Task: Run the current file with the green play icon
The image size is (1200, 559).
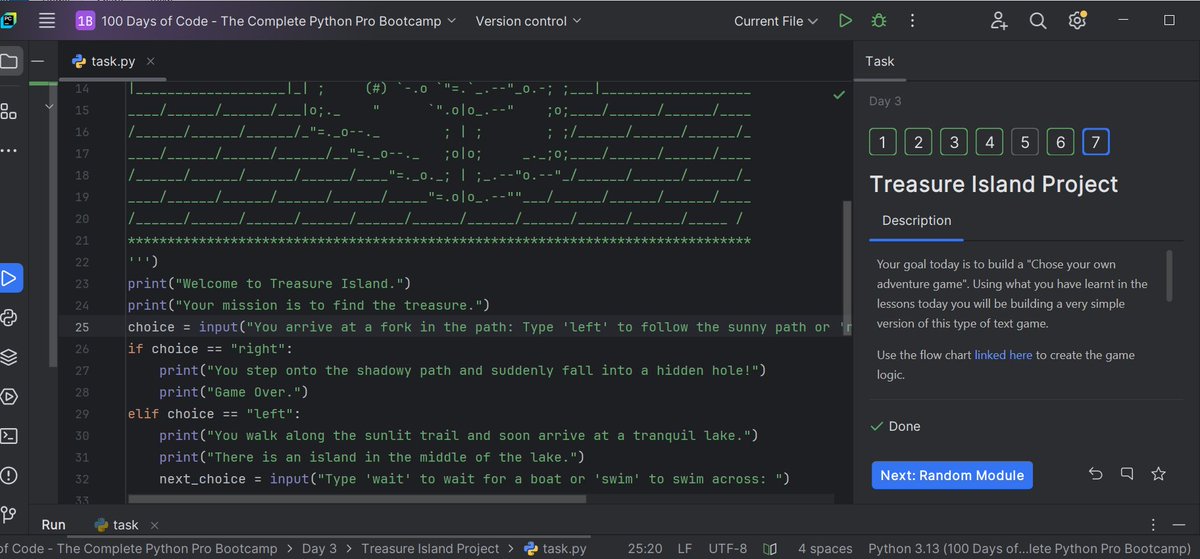Action: pyautogui.click(x=846, y=20)
